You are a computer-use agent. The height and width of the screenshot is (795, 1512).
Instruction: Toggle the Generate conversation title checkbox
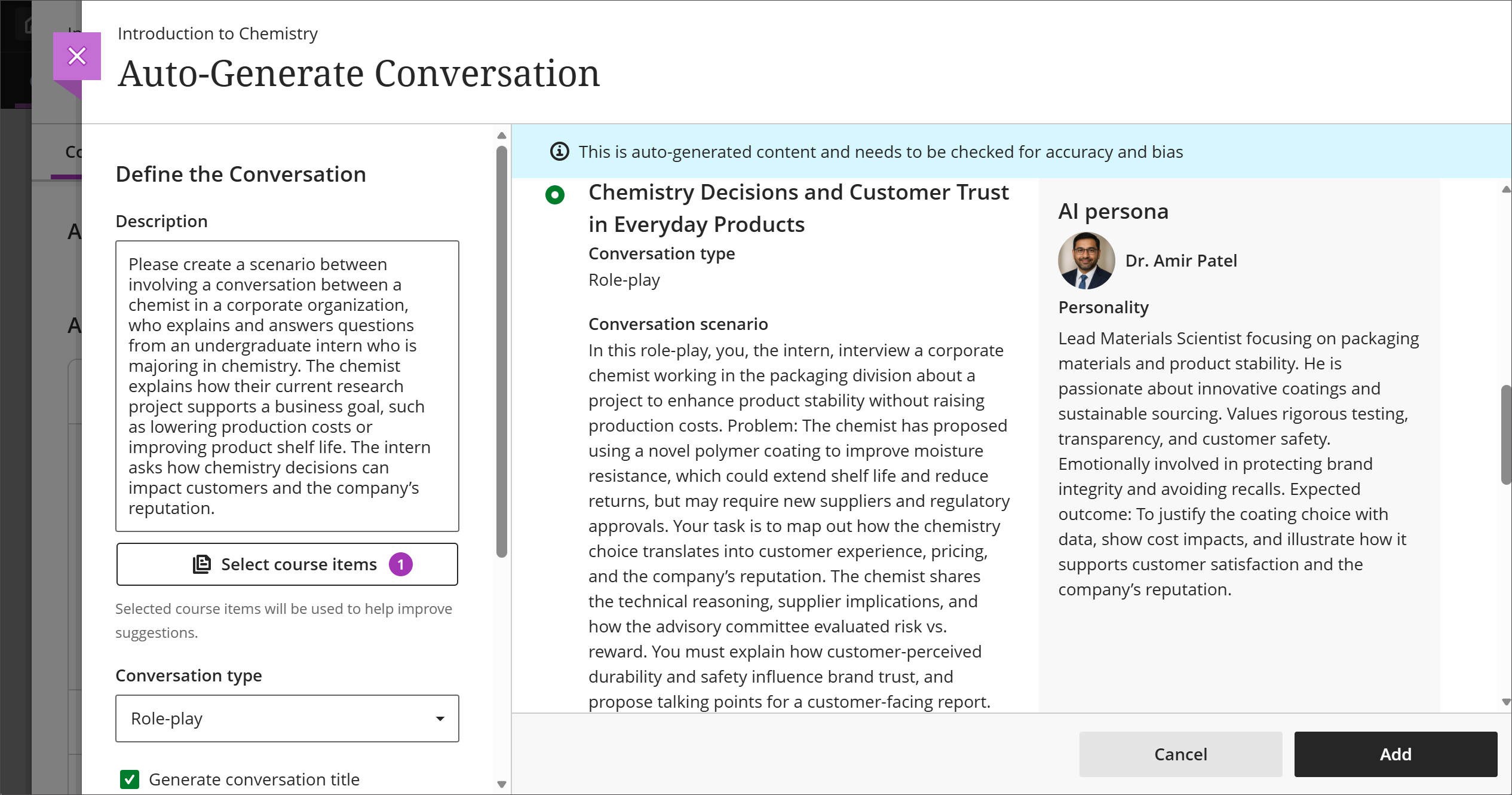pyautogui.click(x=130, y=779)
